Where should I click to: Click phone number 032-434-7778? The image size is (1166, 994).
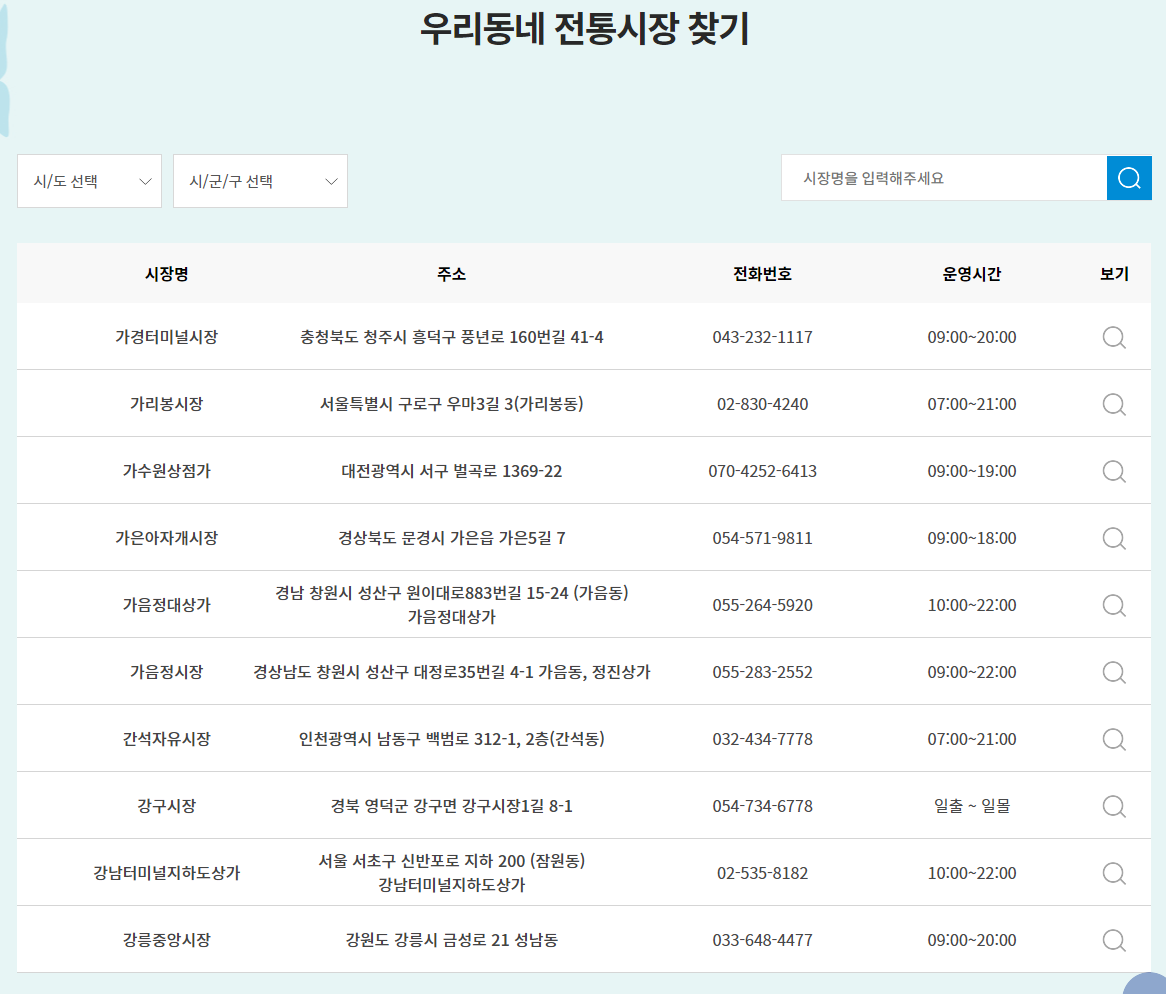(x=762, y=738)
